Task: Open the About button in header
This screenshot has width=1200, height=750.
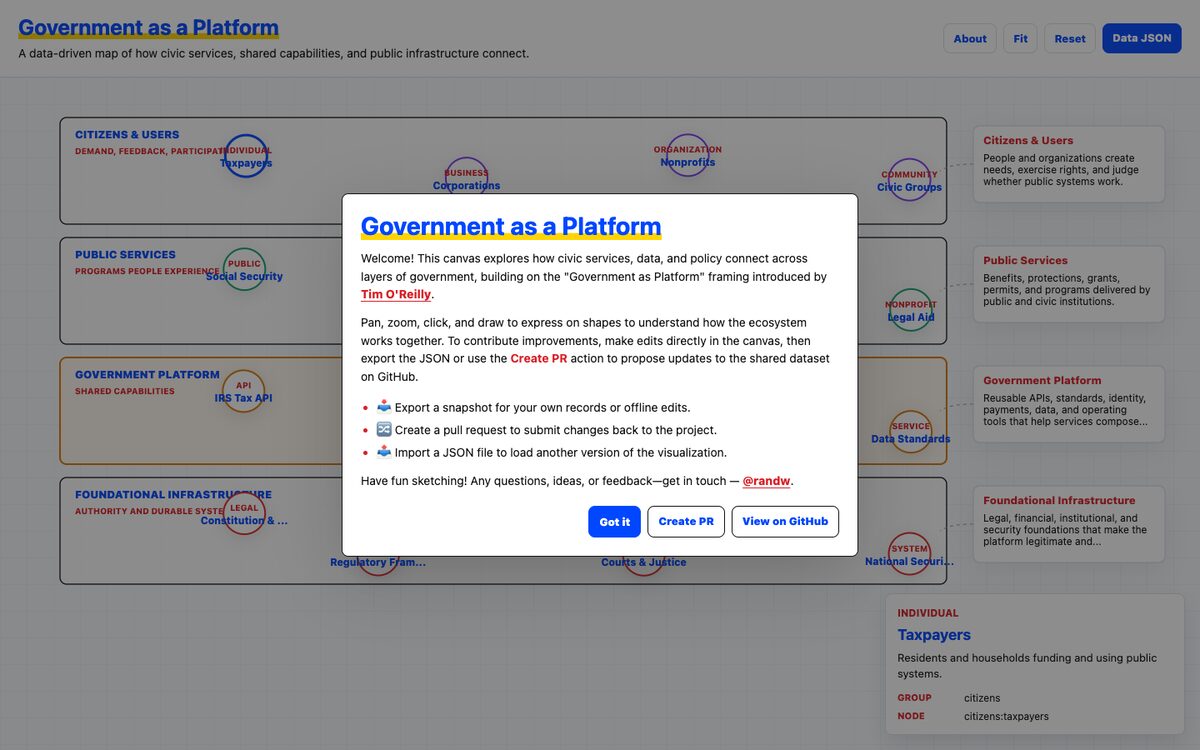Action: tap(970, 38)
